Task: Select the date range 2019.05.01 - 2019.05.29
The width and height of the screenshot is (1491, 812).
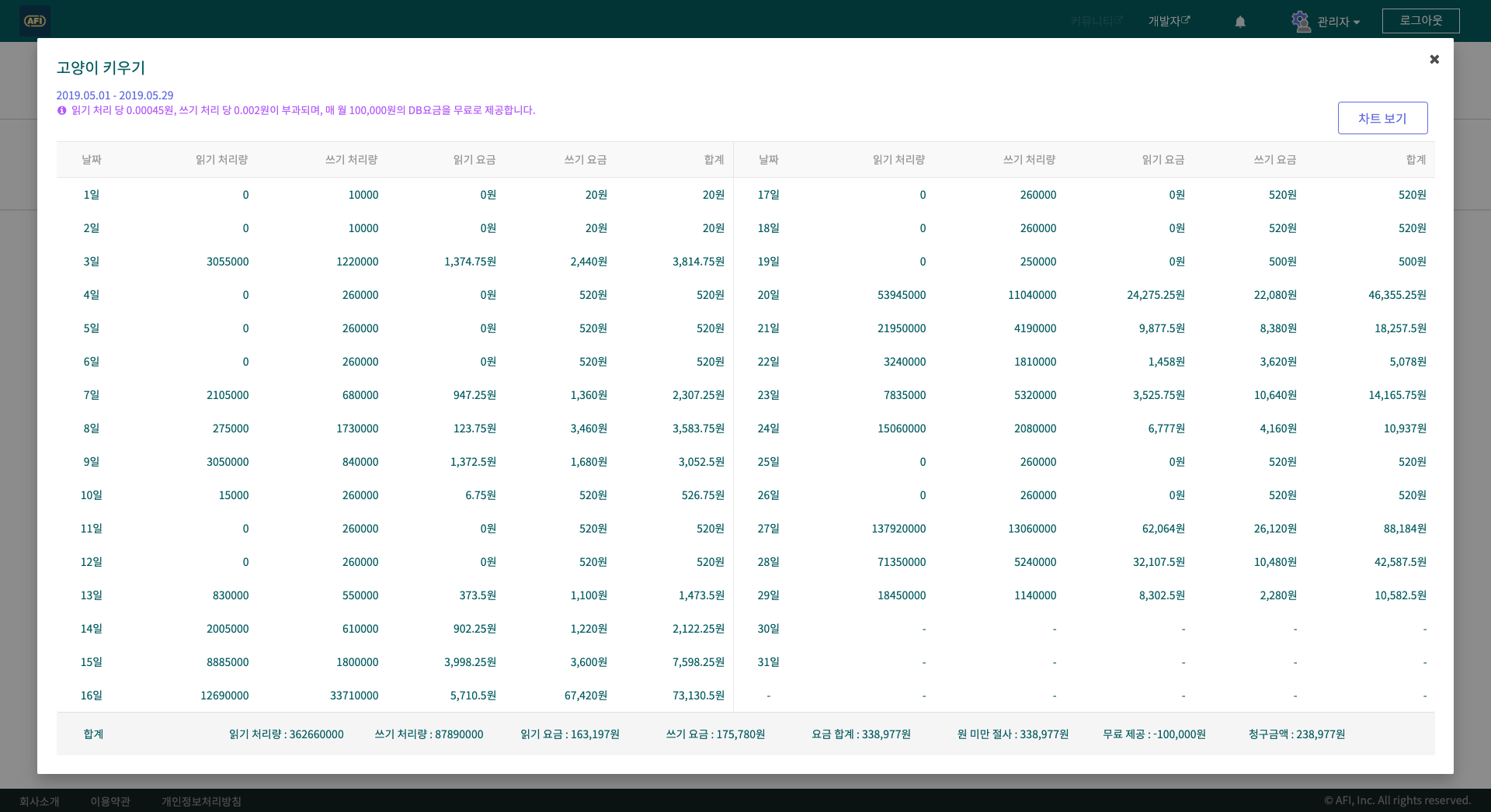Action: click(115, 95)
